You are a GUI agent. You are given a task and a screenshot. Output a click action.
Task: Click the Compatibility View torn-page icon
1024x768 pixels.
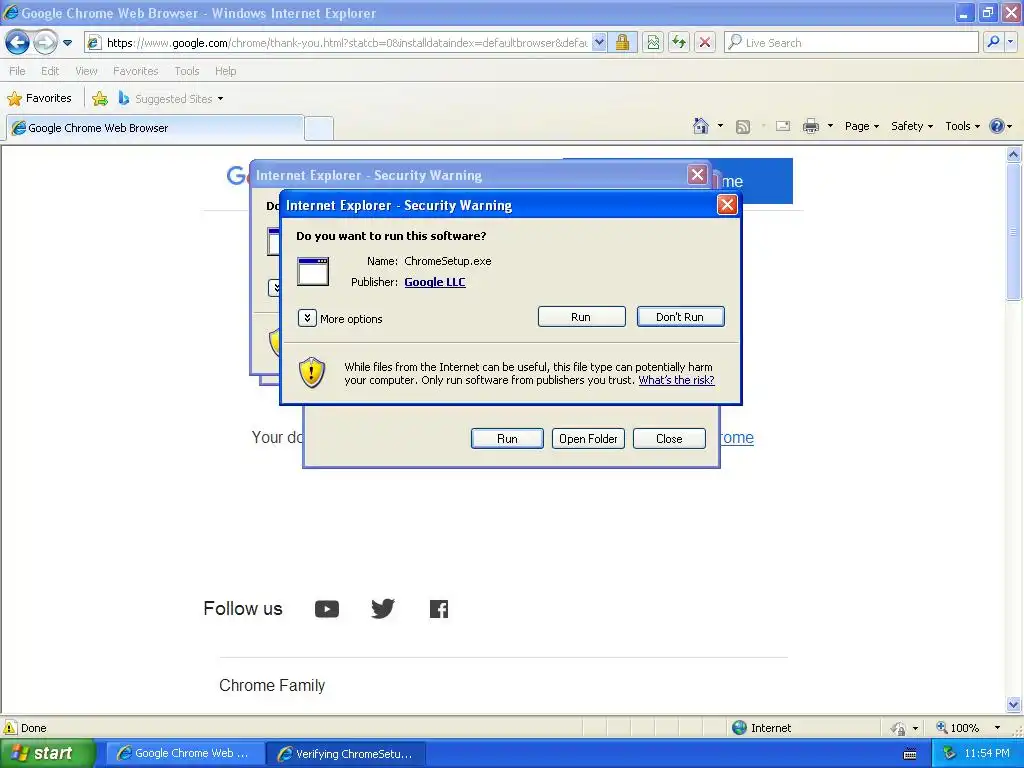(x=653, y=42)
